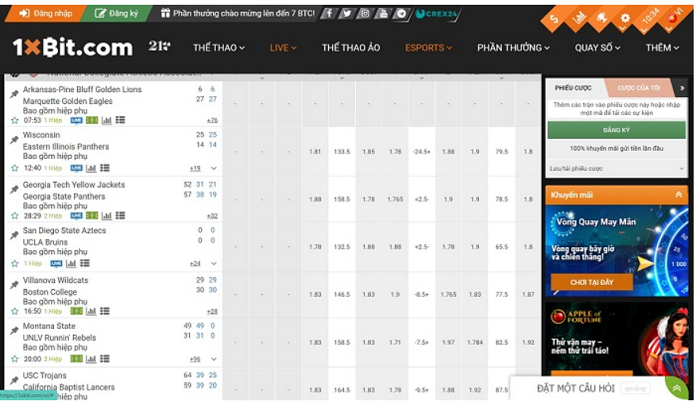Viewport: 700px width, 409px height.
Task: Select 1.81 odds for Wisconsin match
Action: (x=315, y=152)
